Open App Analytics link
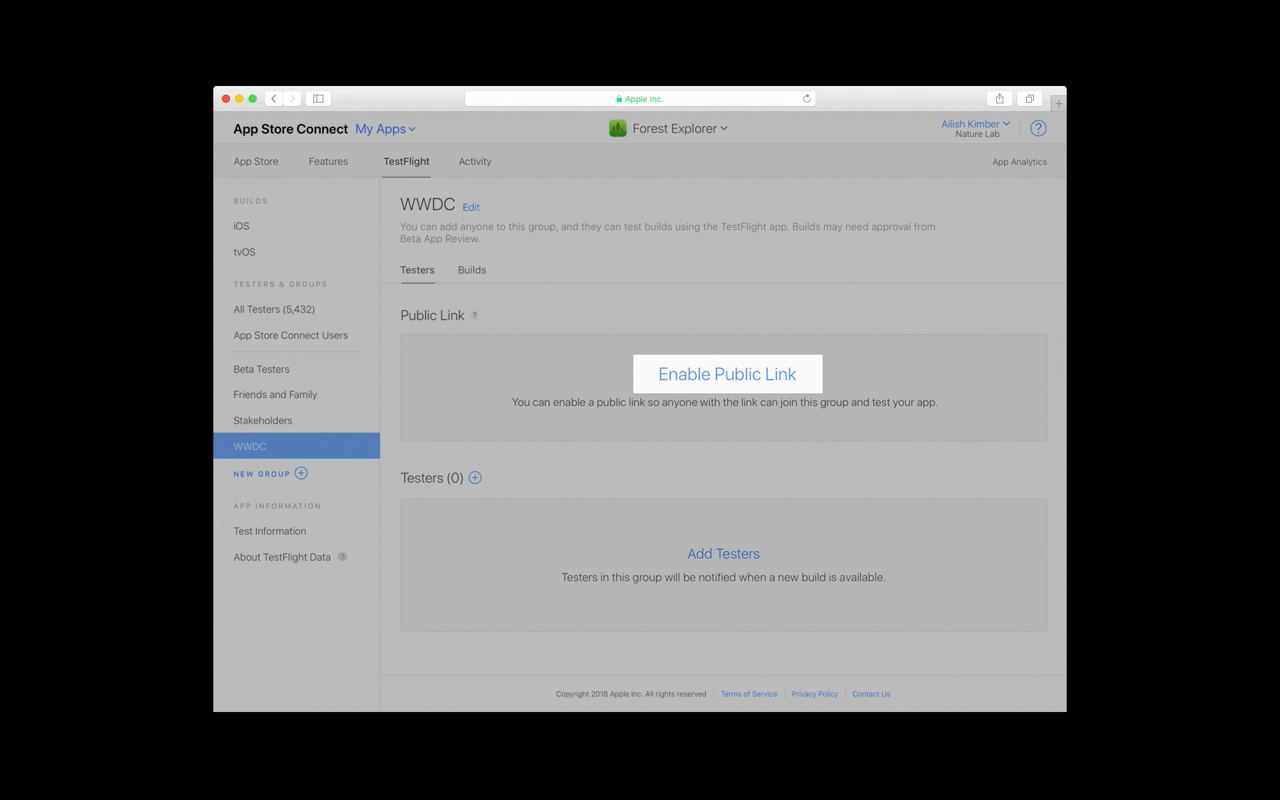This screenshot has height=800, width=1280. [x=1019, y=162]
